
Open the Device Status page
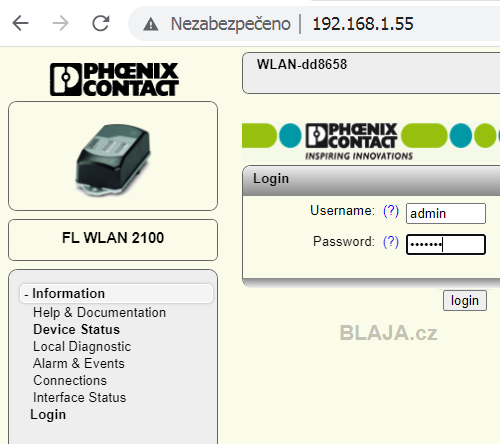pos(76,329)
